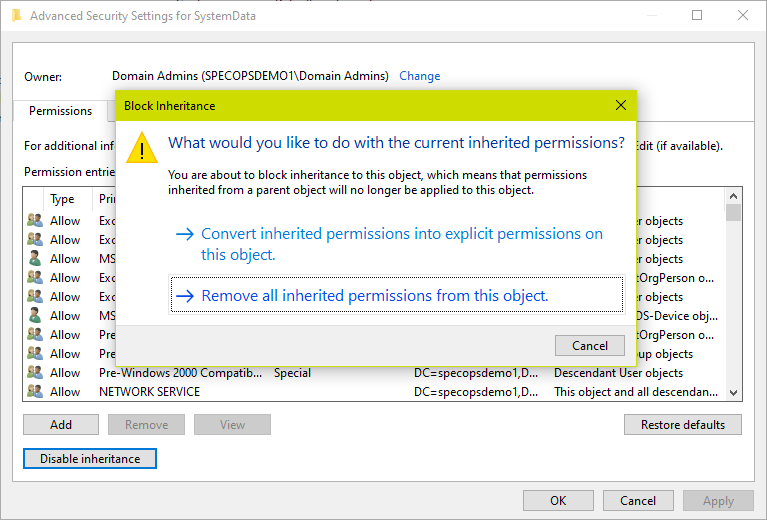
Task: Click the Pre-Windows 2000 Compatible entry's group icon
Action: 35,372
